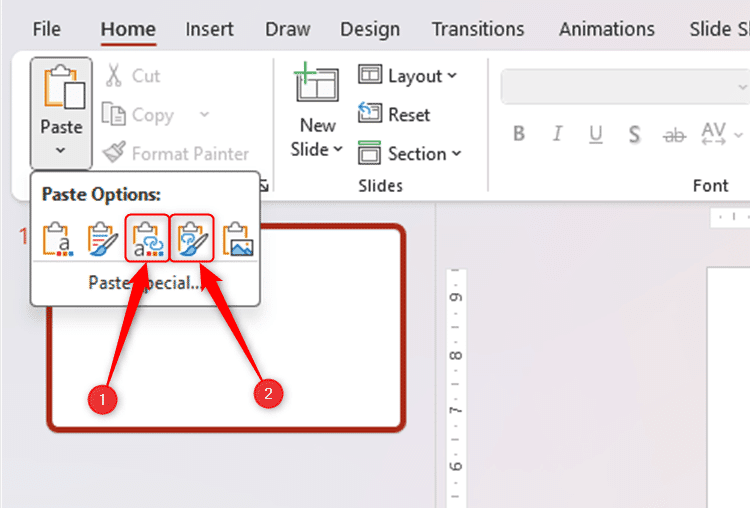The width and height of the screenshot is (750, 508).
Task: Toggle Strikethrough formatting
Action: point(674,135)
